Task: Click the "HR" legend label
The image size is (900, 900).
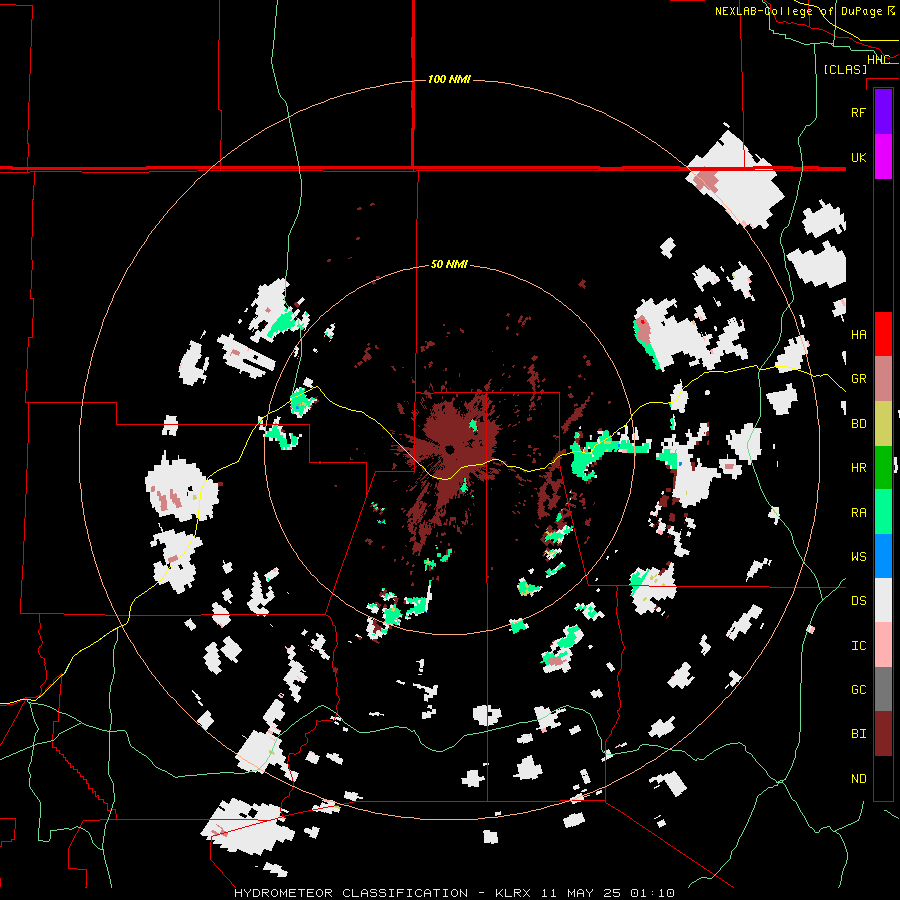Action: tap(858, 468)
